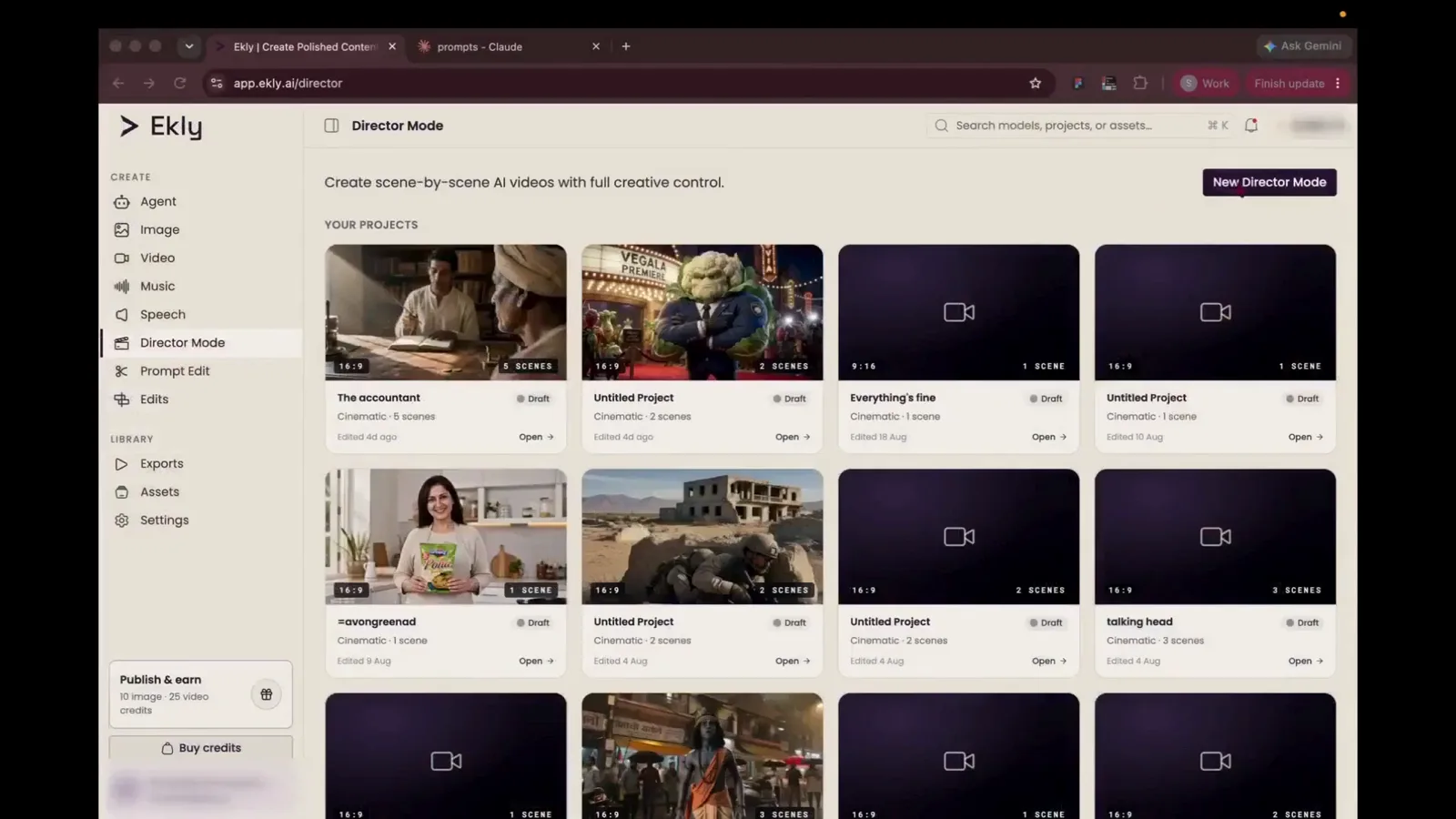Image resolution: width=1456 pixels, height=819 pixels.
Task: Open the browser extensions puzzle icon
Action: (1140, 83)
